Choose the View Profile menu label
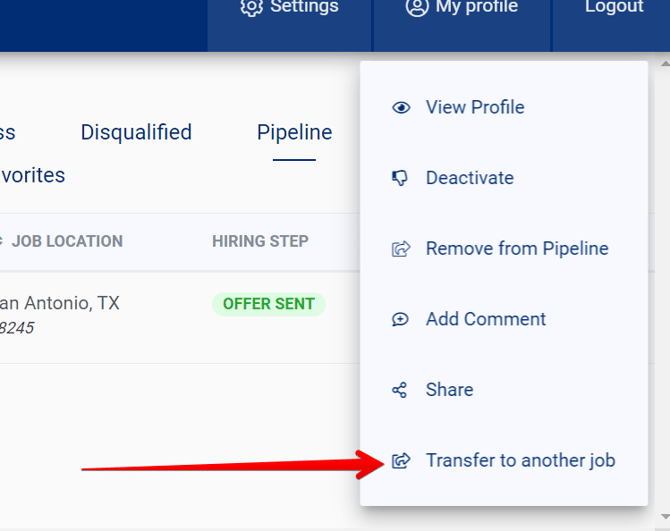This screenshot has height=531, width=670. tap(475, 108)
